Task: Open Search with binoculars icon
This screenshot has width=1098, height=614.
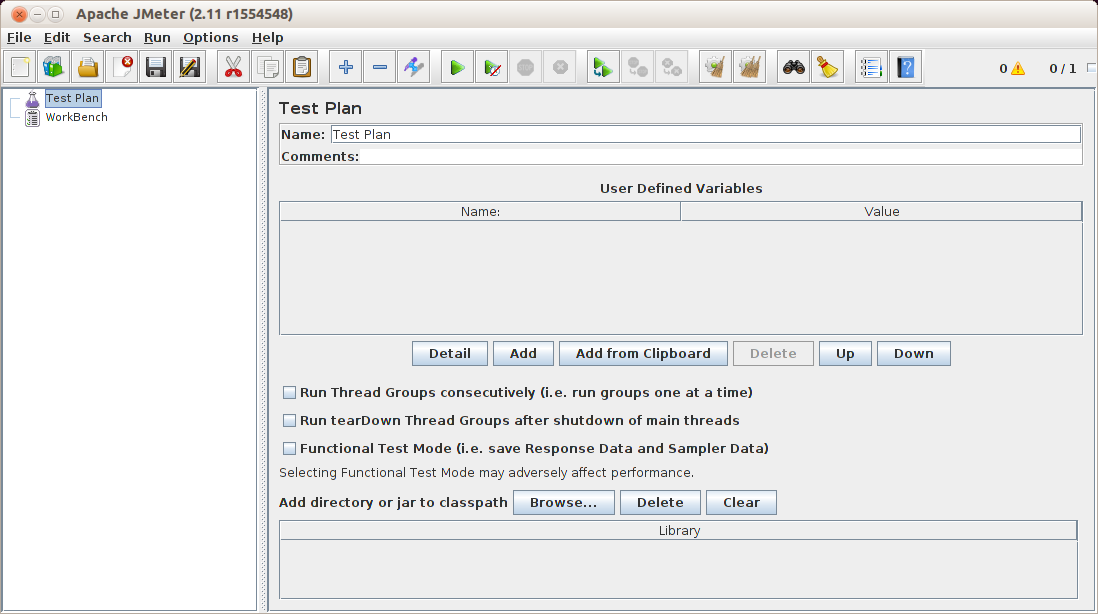Action: point(793,67)
